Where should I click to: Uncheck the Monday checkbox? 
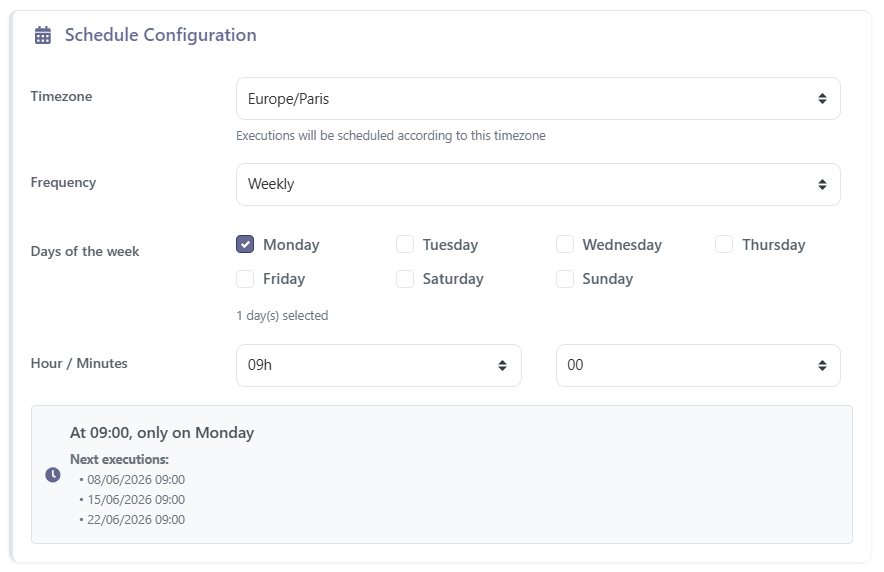click(x=245, y=245)
